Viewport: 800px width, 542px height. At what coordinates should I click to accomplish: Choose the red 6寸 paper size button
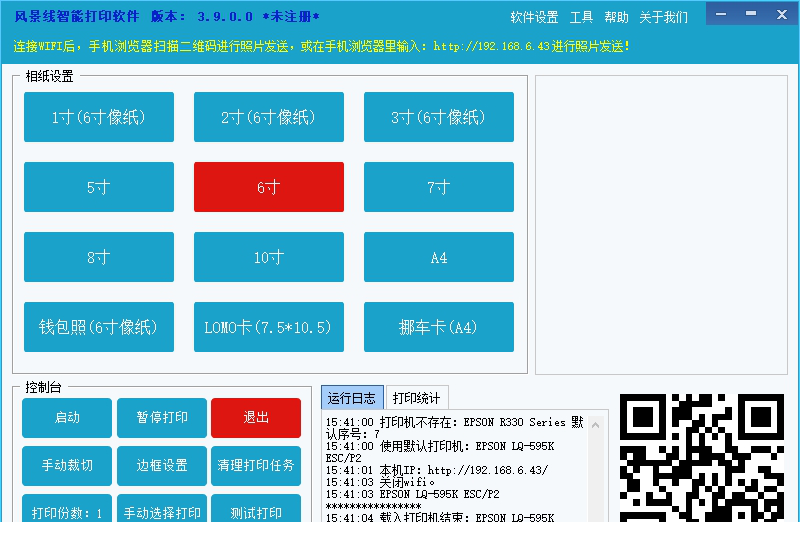[268, 187]
